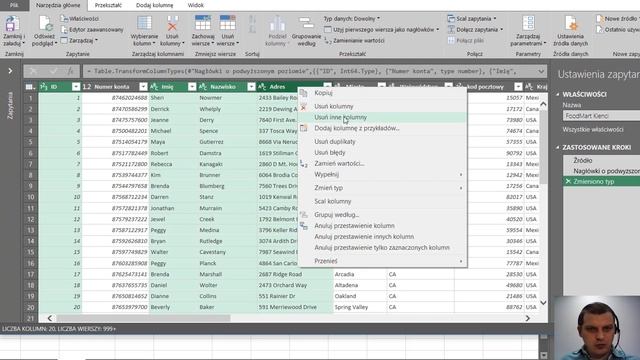Open the Nazwisko column filter dropdown
Screen dimensions: 640x360
coord(251,87)
